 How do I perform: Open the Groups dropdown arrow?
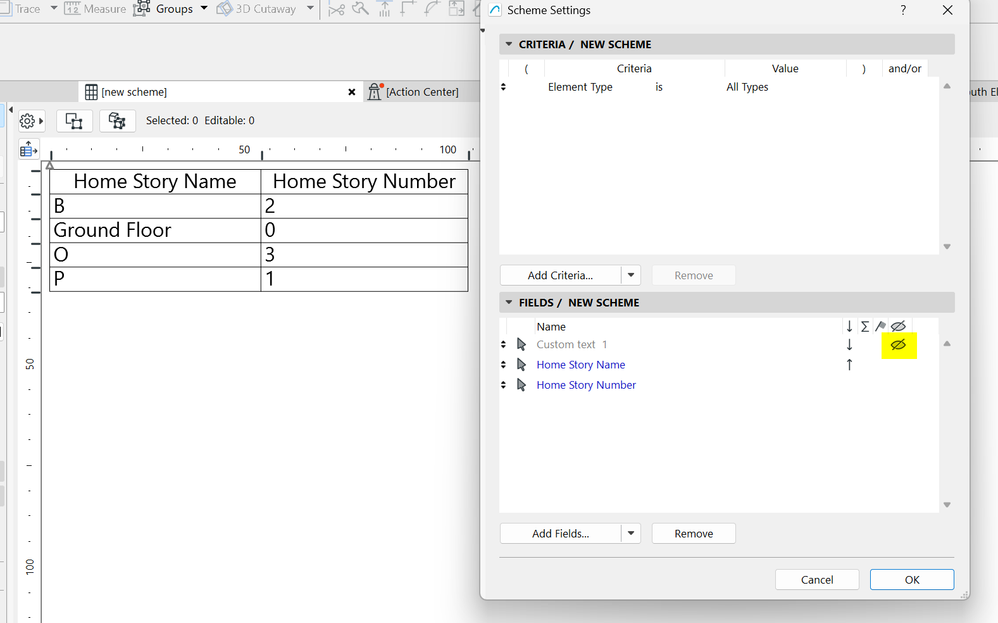[204, 8]
